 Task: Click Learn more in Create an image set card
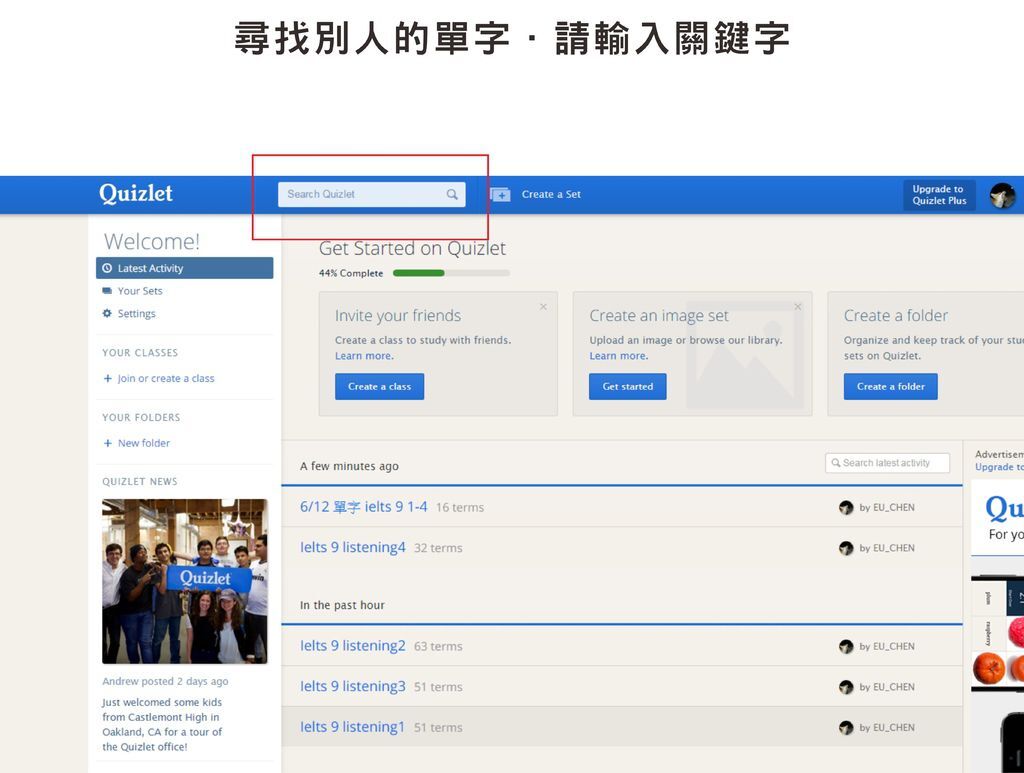[618, 356]
